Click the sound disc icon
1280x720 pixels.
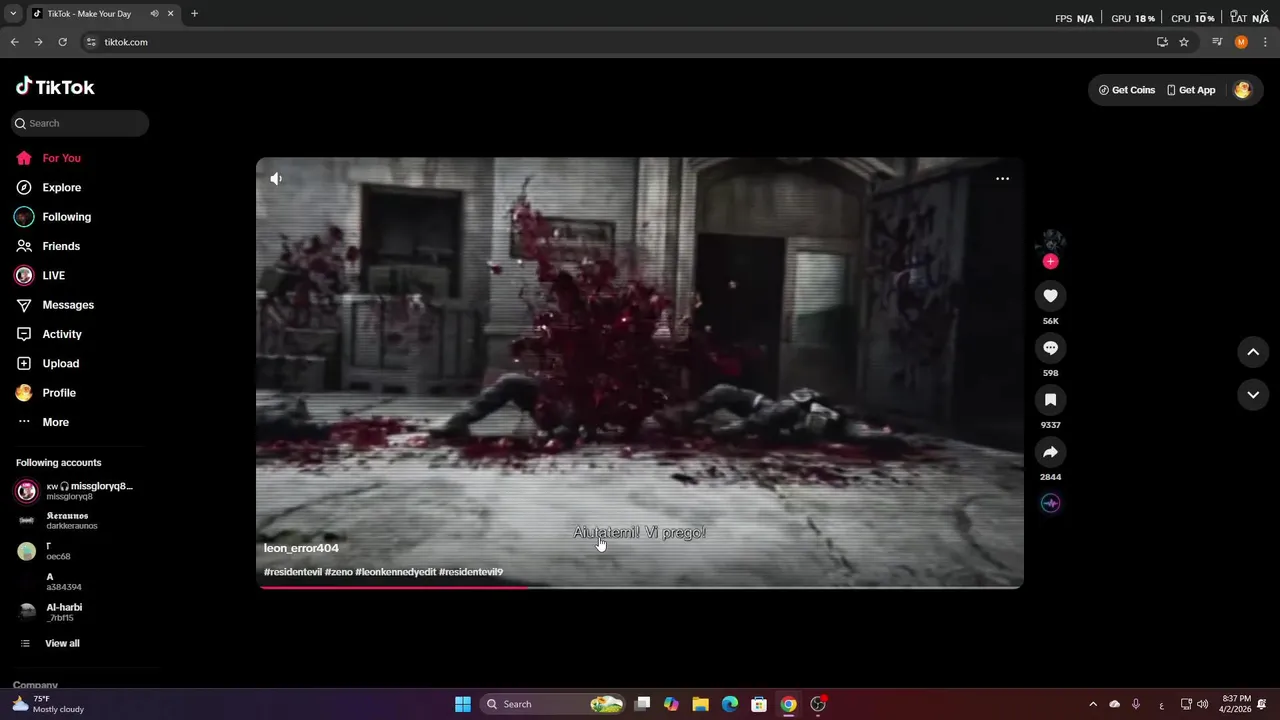(x=1050, y=503)
